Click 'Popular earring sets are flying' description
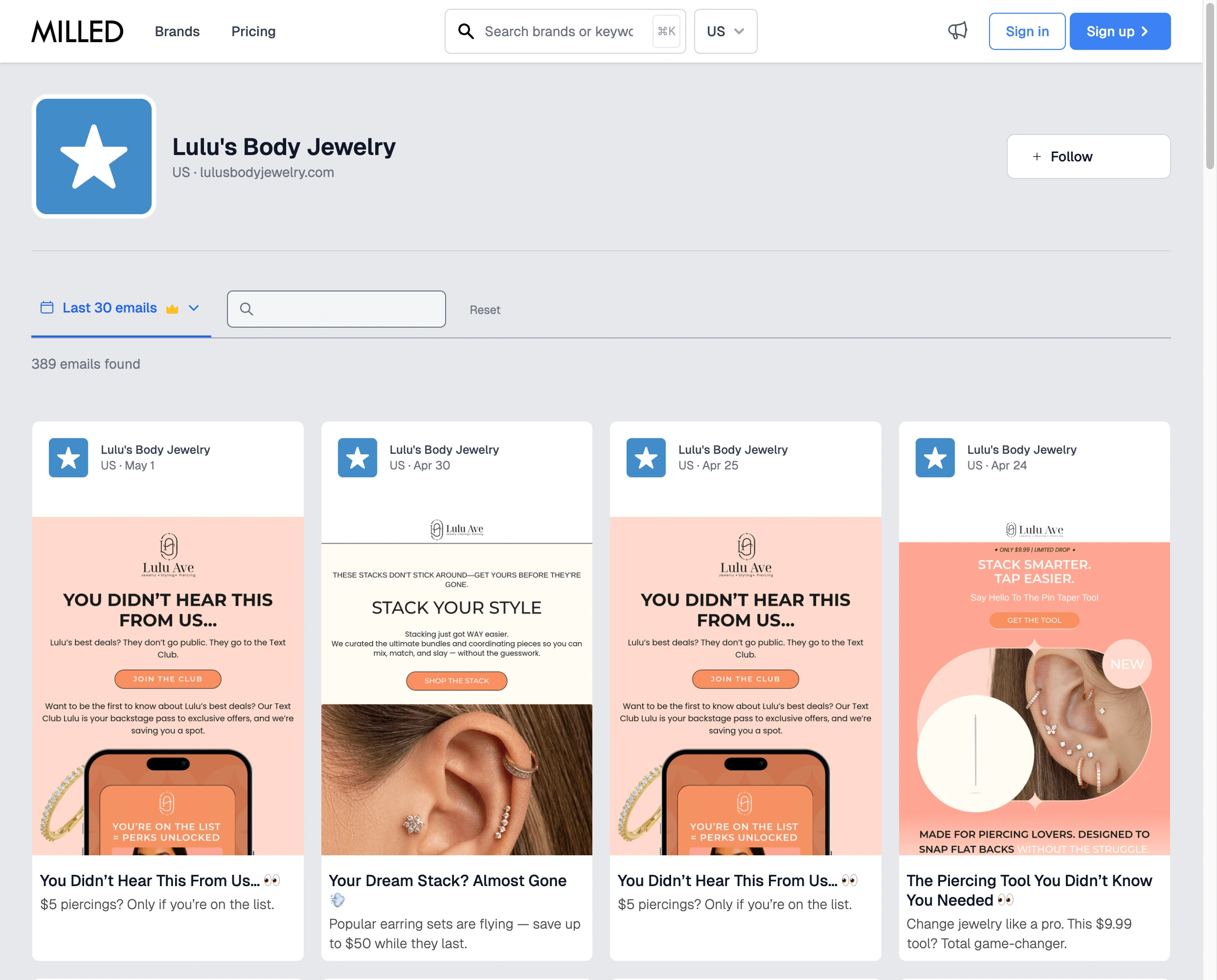1217x980 pixels. point(454,934)
